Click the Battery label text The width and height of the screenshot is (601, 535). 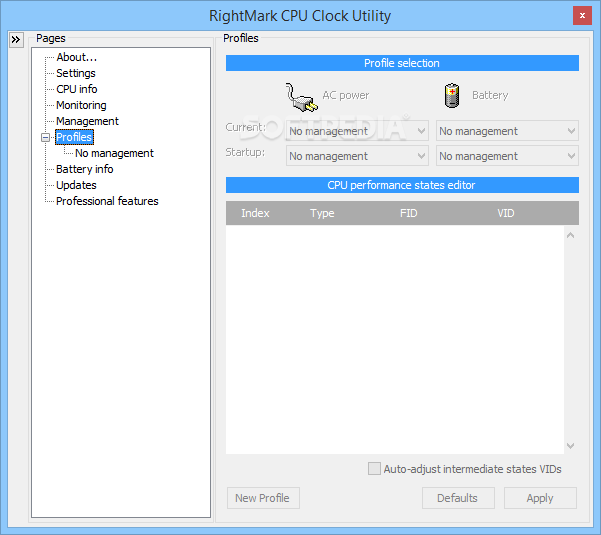point(490,95)
